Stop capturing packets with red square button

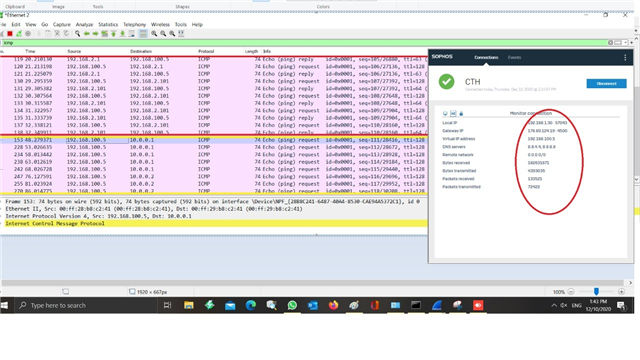coord(10,34)
